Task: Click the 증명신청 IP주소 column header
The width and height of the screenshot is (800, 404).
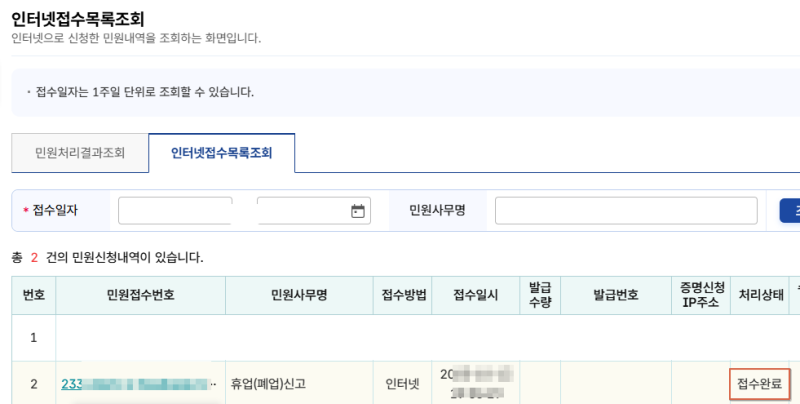Action: pos(701,295)
